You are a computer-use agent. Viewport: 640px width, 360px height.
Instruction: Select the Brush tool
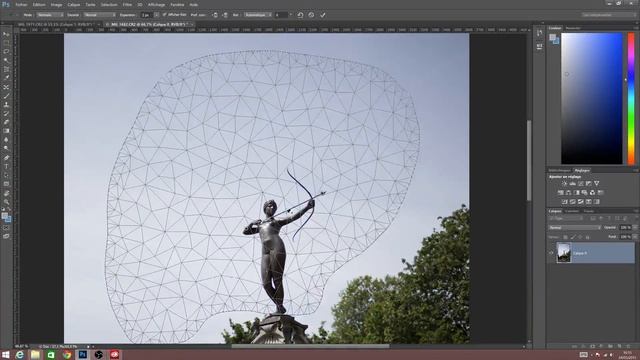(x=6, y=96)
